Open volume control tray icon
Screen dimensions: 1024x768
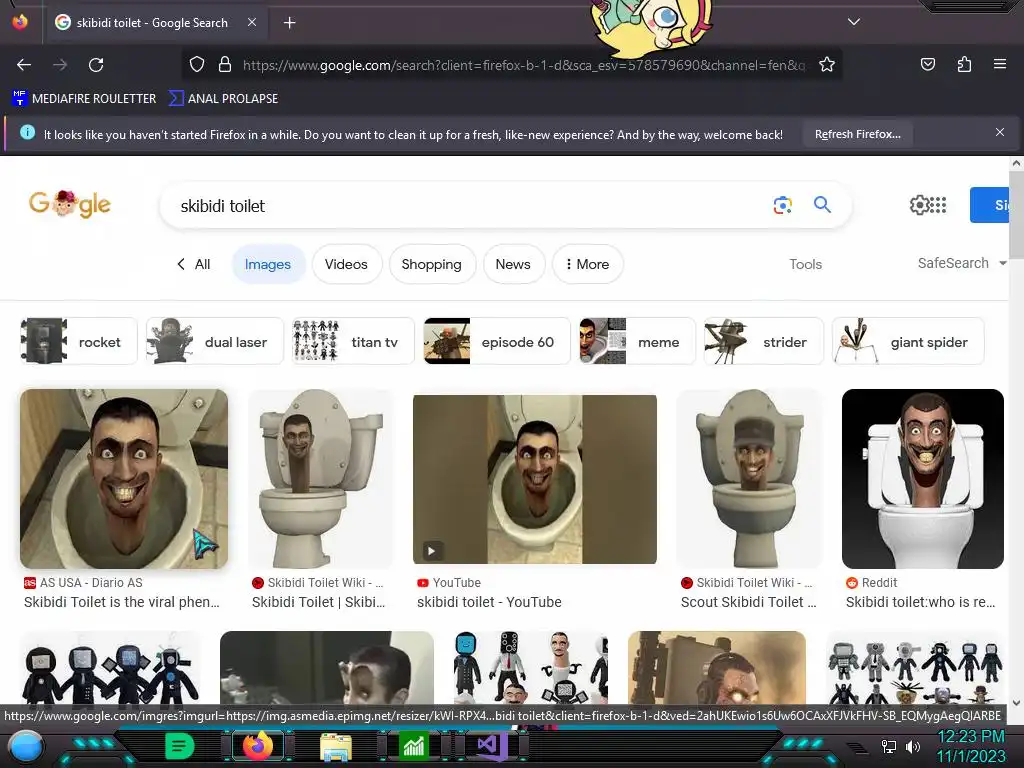(x=913, y=746)
